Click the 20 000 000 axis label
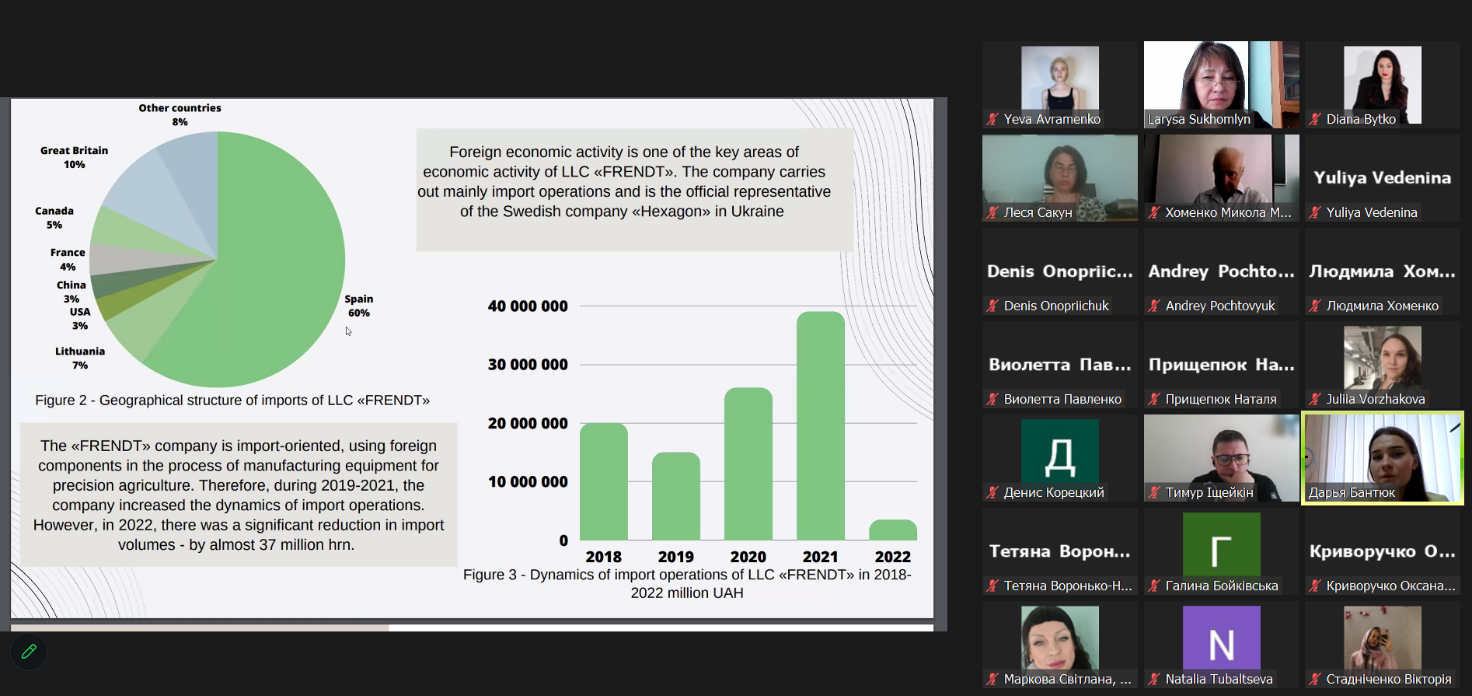Screen dimensions: 1472x696 pos(528,423)
